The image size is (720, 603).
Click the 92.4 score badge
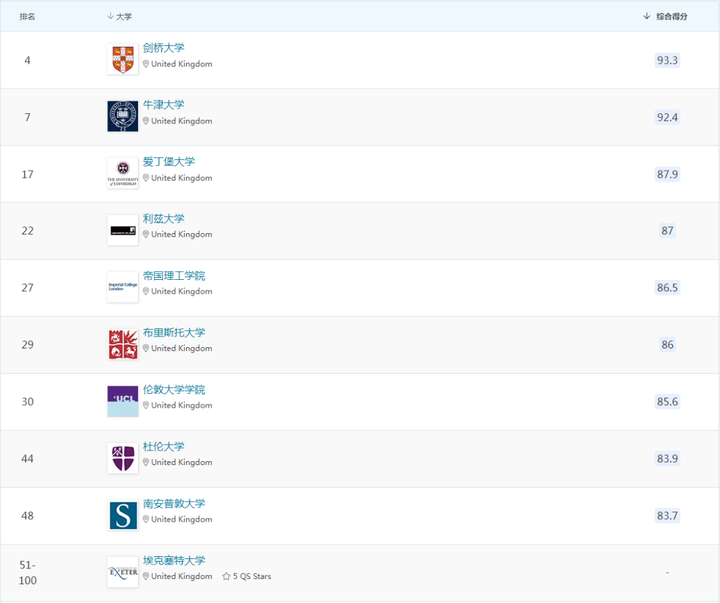(x=667, y=117)
